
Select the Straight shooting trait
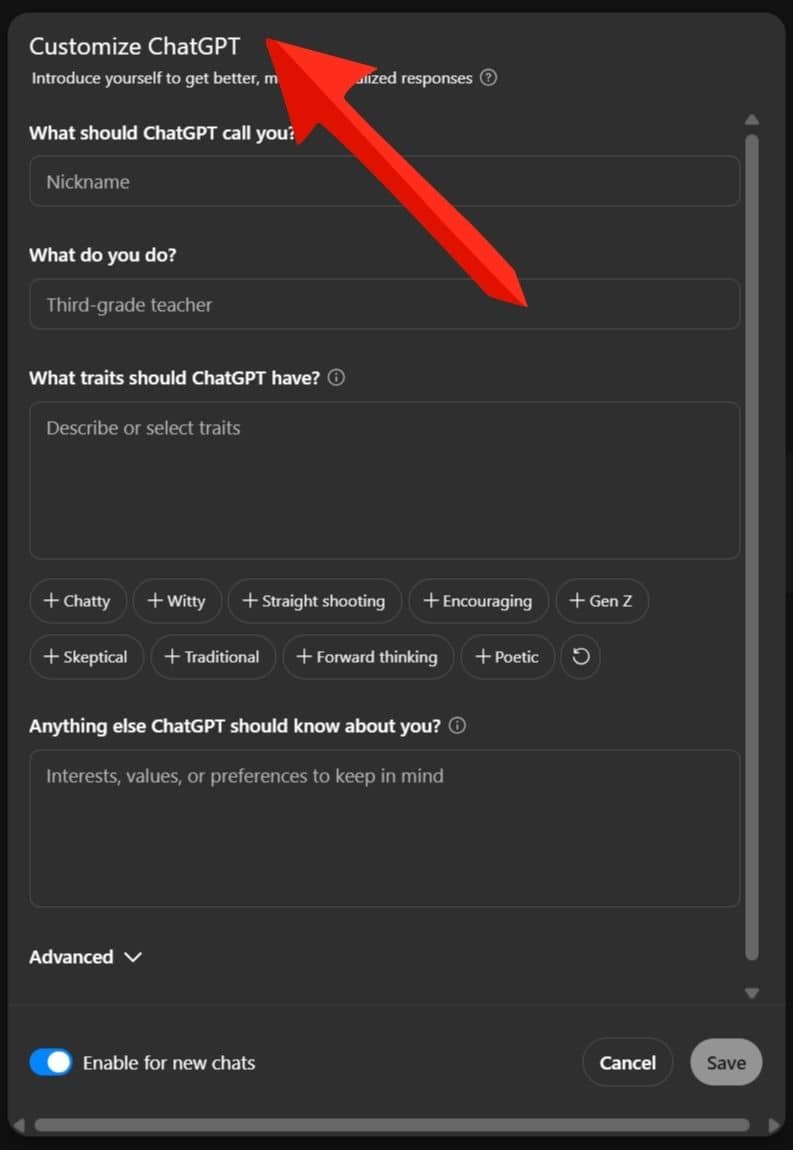[315, 601]
